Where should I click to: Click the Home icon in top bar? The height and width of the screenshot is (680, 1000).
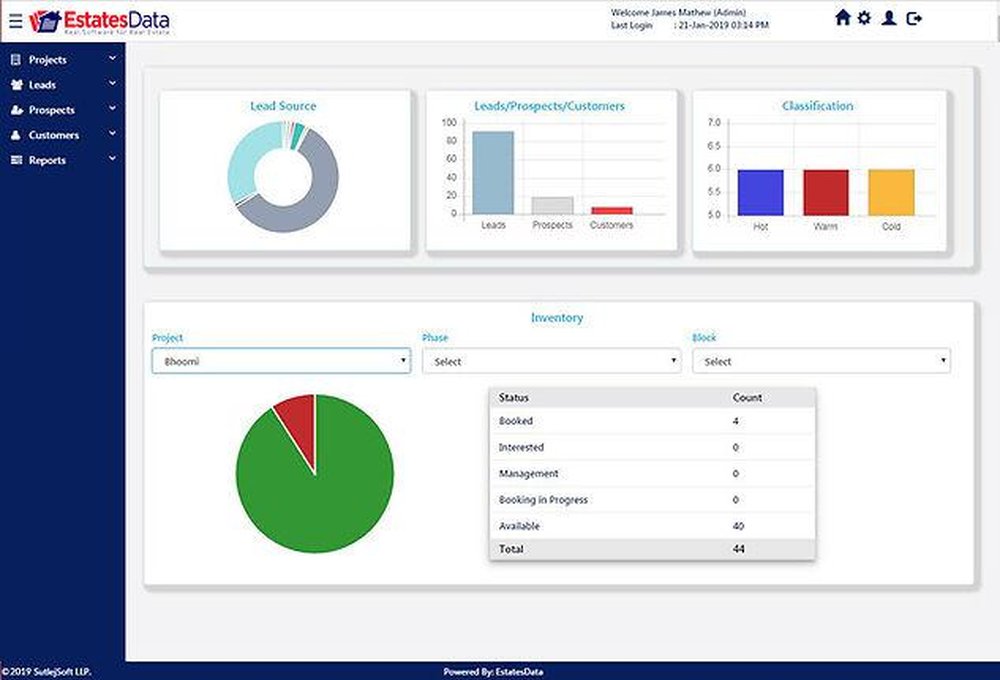(843, 19)
